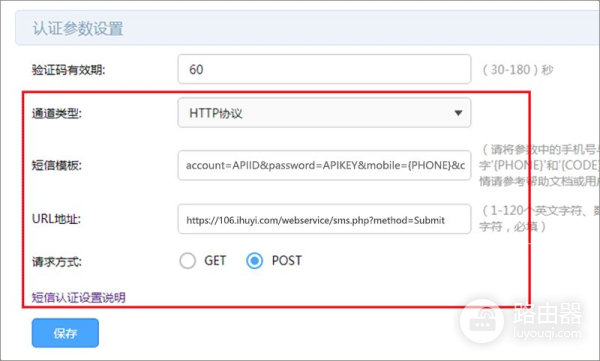
Task: Click the 通道类型 label
Action: tap(57, 113)
